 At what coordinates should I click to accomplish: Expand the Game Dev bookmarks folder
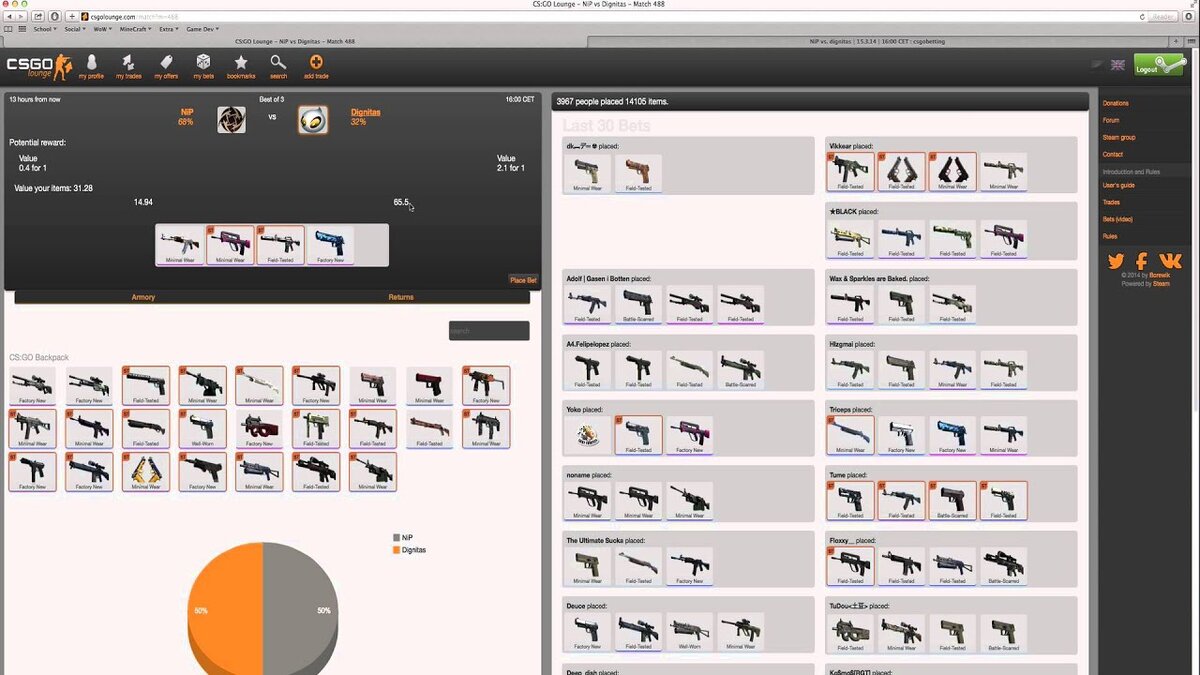tap(204, 29)
